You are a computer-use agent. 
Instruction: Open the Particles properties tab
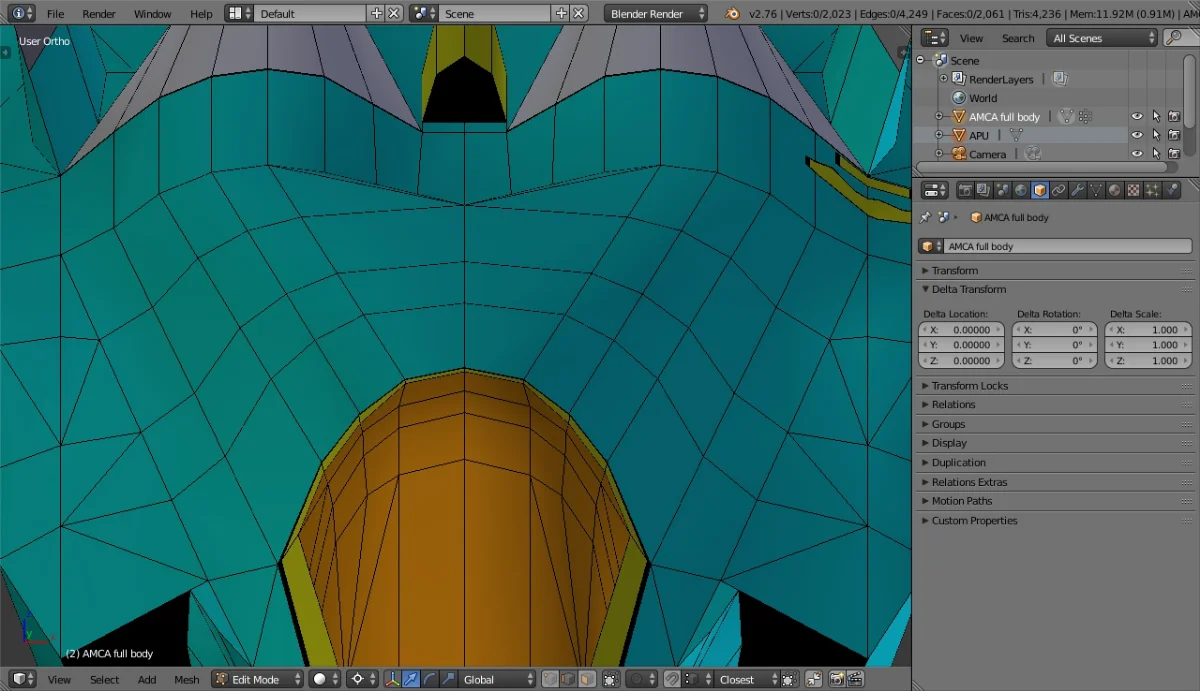tap(1152, 190)
